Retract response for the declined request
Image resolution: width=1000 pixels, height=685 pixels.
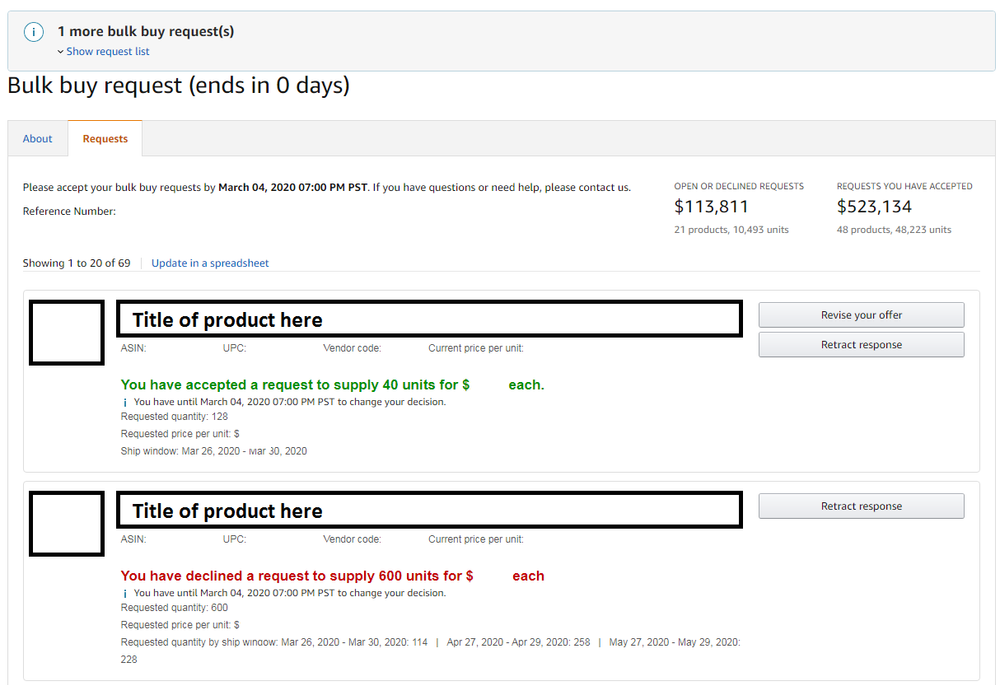[861, 505]
